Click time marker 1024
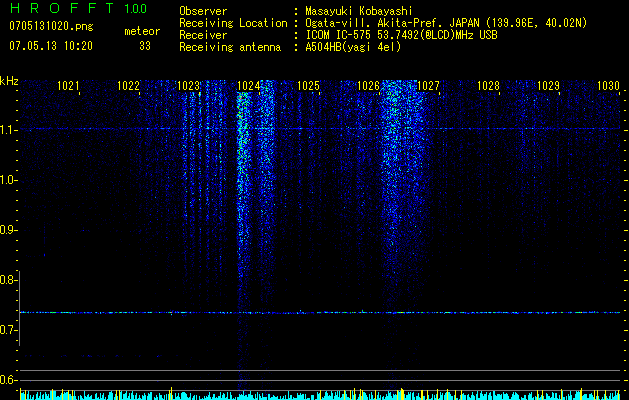This screenshot has height=400, width=629. [248, 86]
